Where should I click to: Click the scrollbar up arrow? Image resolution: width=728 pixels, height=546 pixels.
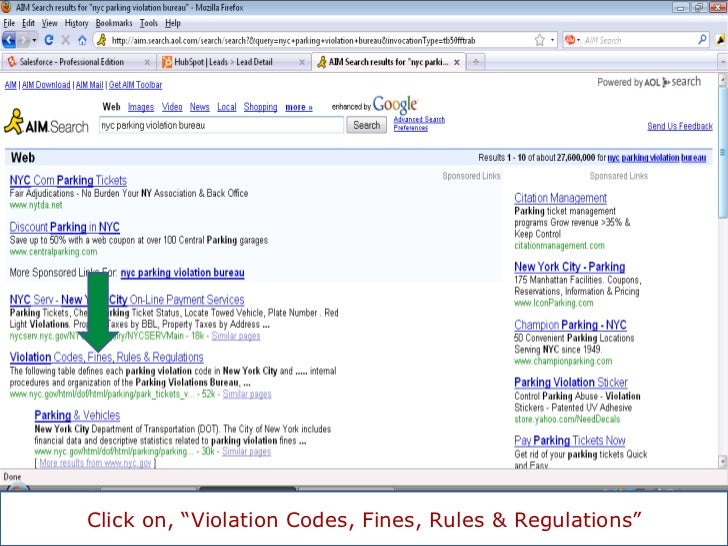[722, 79]
